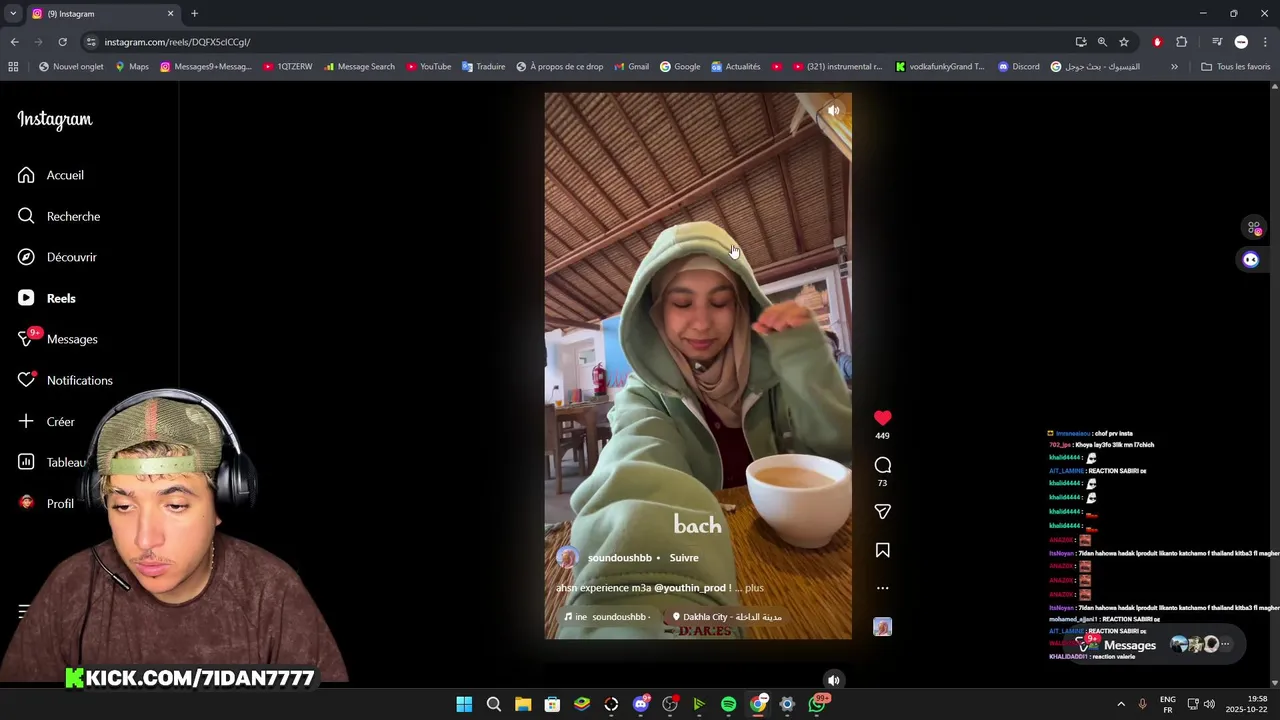
Task: Click the floating extension icon at right edge
Action: click(1254, 228)
